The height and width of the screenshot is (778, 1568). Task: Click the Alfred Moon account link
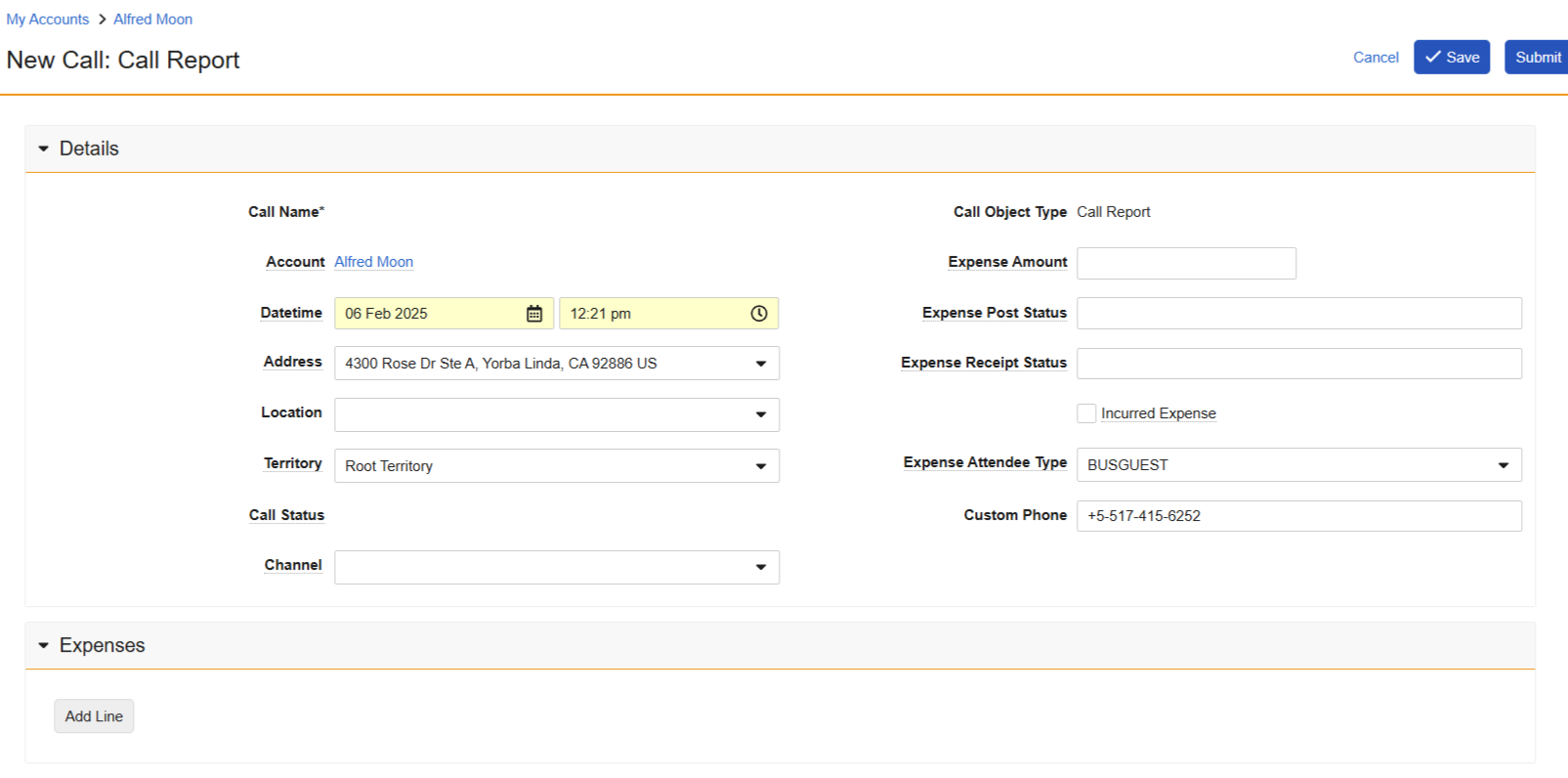pyautogui.click(x=373, y=262)
